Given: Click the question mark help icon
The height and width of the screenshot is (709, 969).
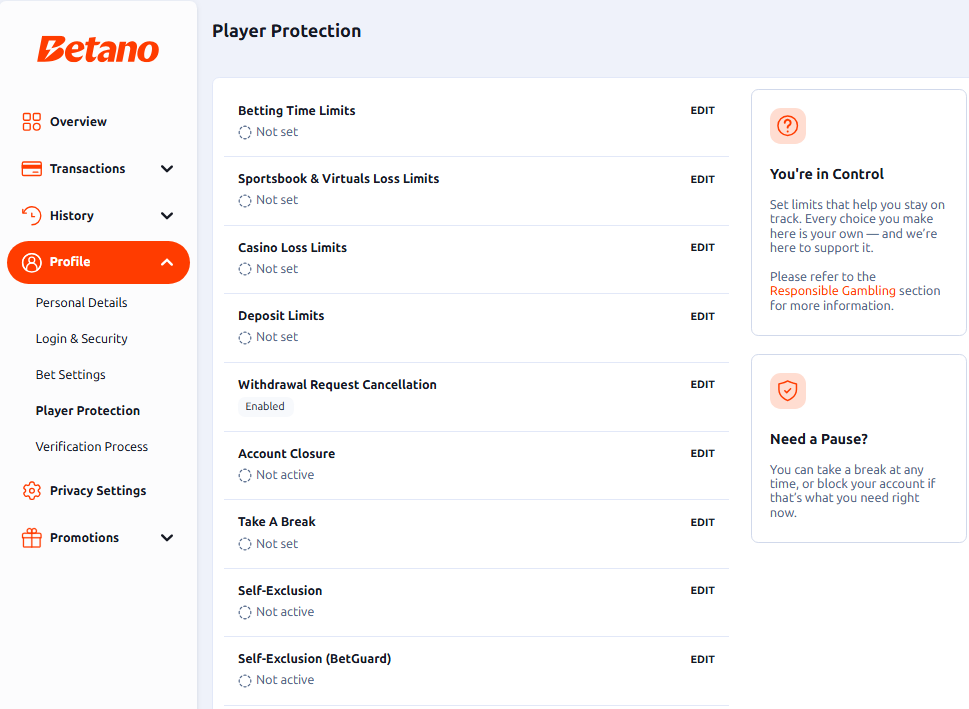Looking at the screenshot, I should tap(787, 126).
